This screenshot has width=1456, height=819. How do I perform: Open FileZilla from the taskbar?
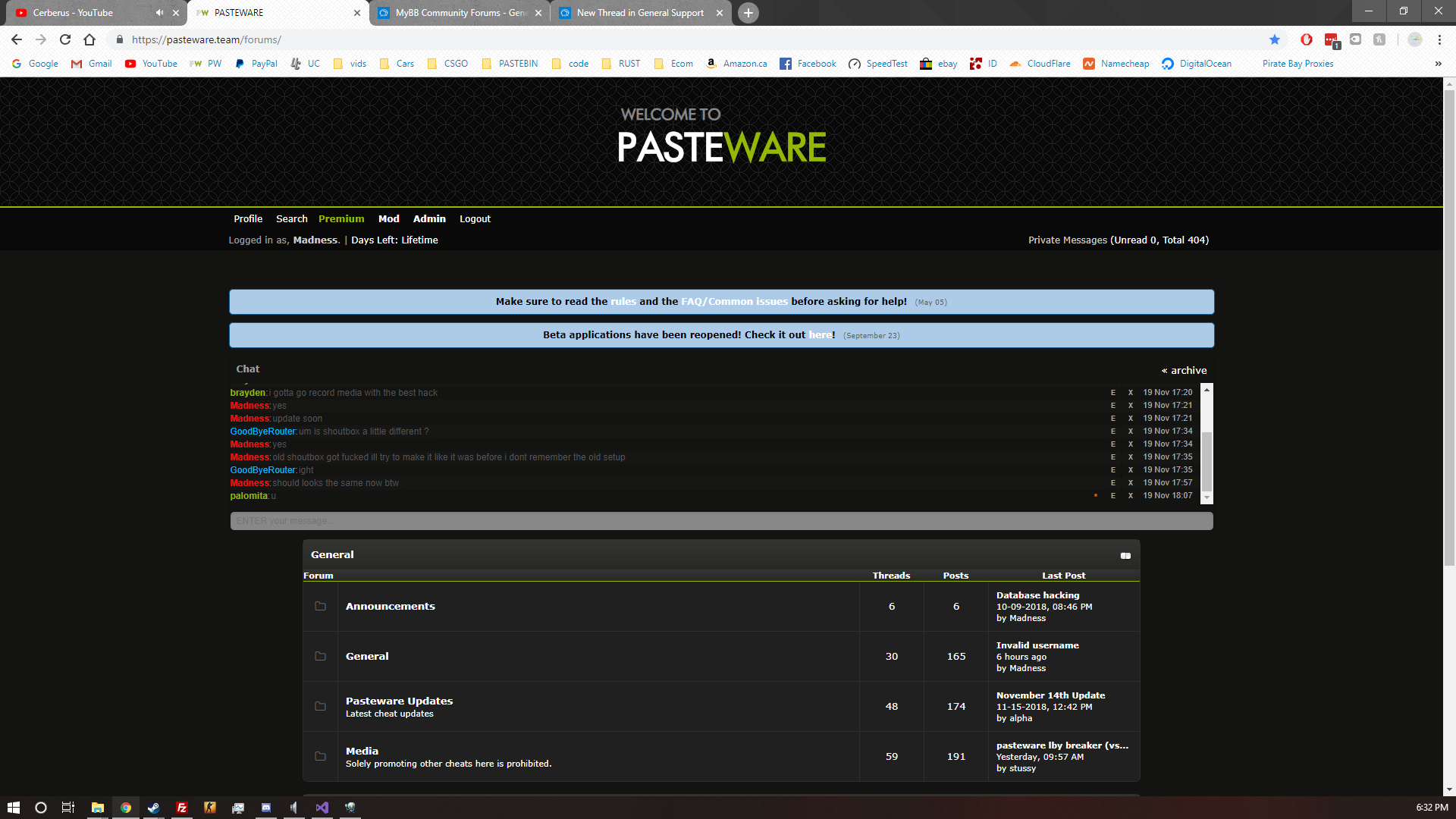point(182,808)
